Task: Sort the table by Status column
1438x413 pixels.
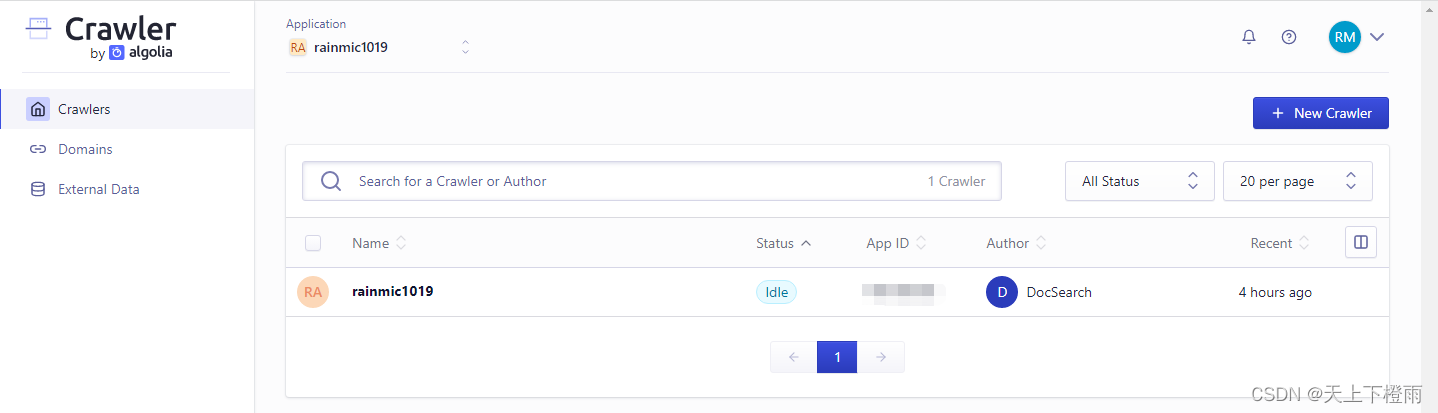Action: click(x=784, y=243)
